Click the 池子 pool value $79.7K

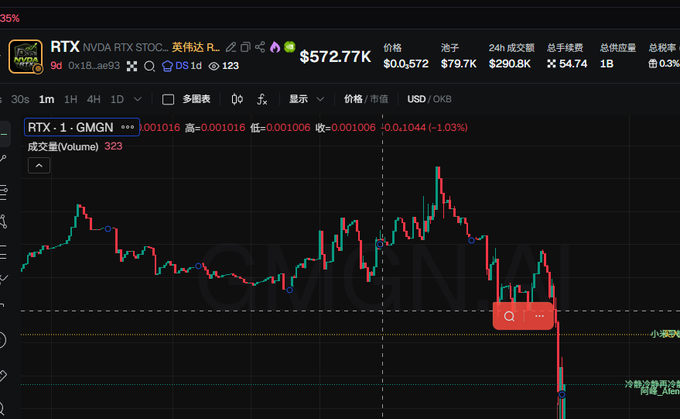coord(459,64)
